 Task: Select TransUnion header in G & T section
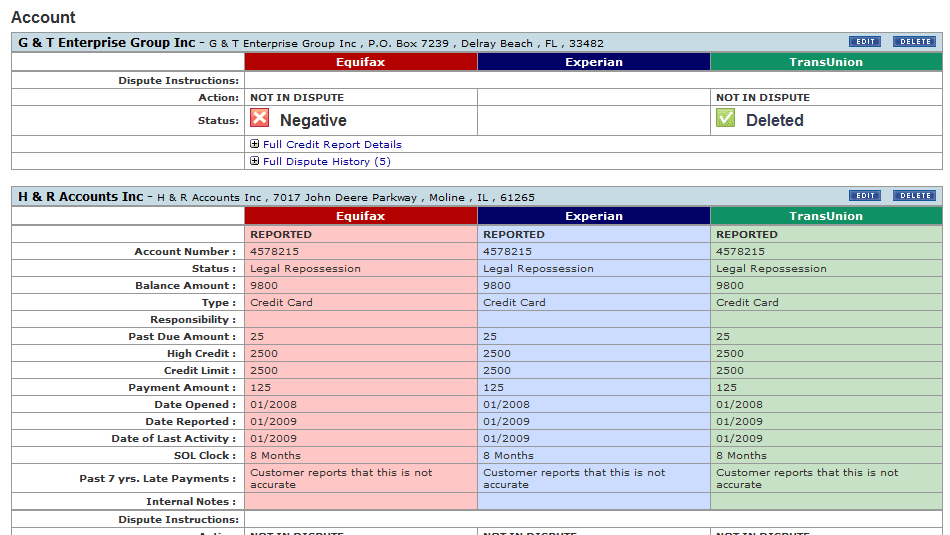[826, 62]
